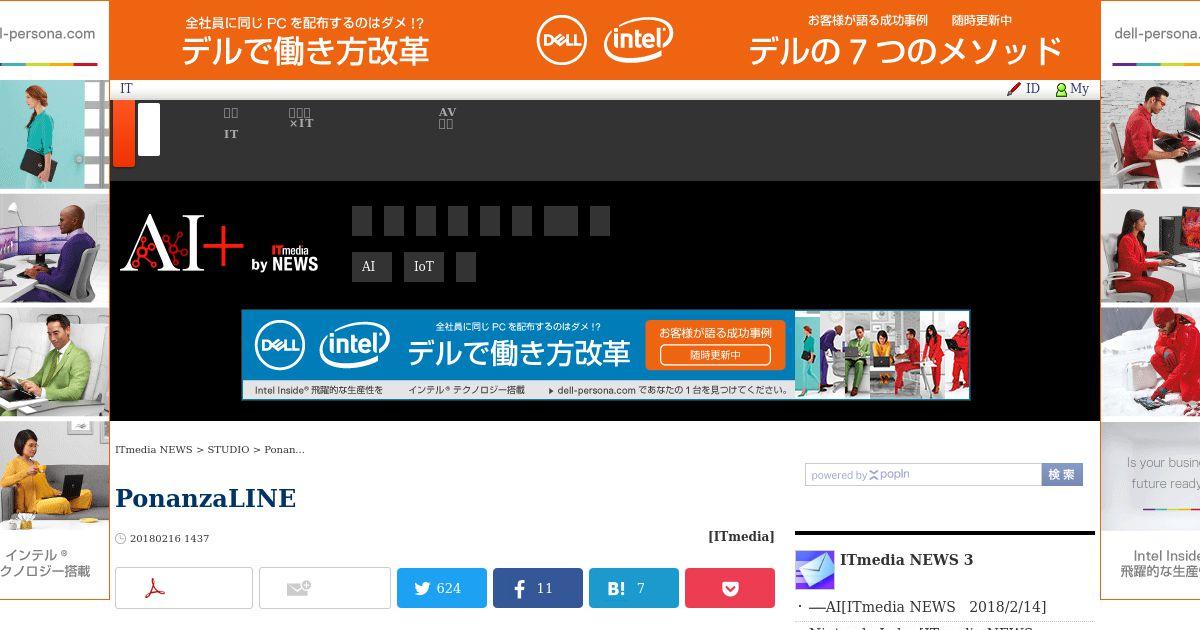Screen dimensions: 1200x630
Task: Open the green person My link
Action: 1072,89
